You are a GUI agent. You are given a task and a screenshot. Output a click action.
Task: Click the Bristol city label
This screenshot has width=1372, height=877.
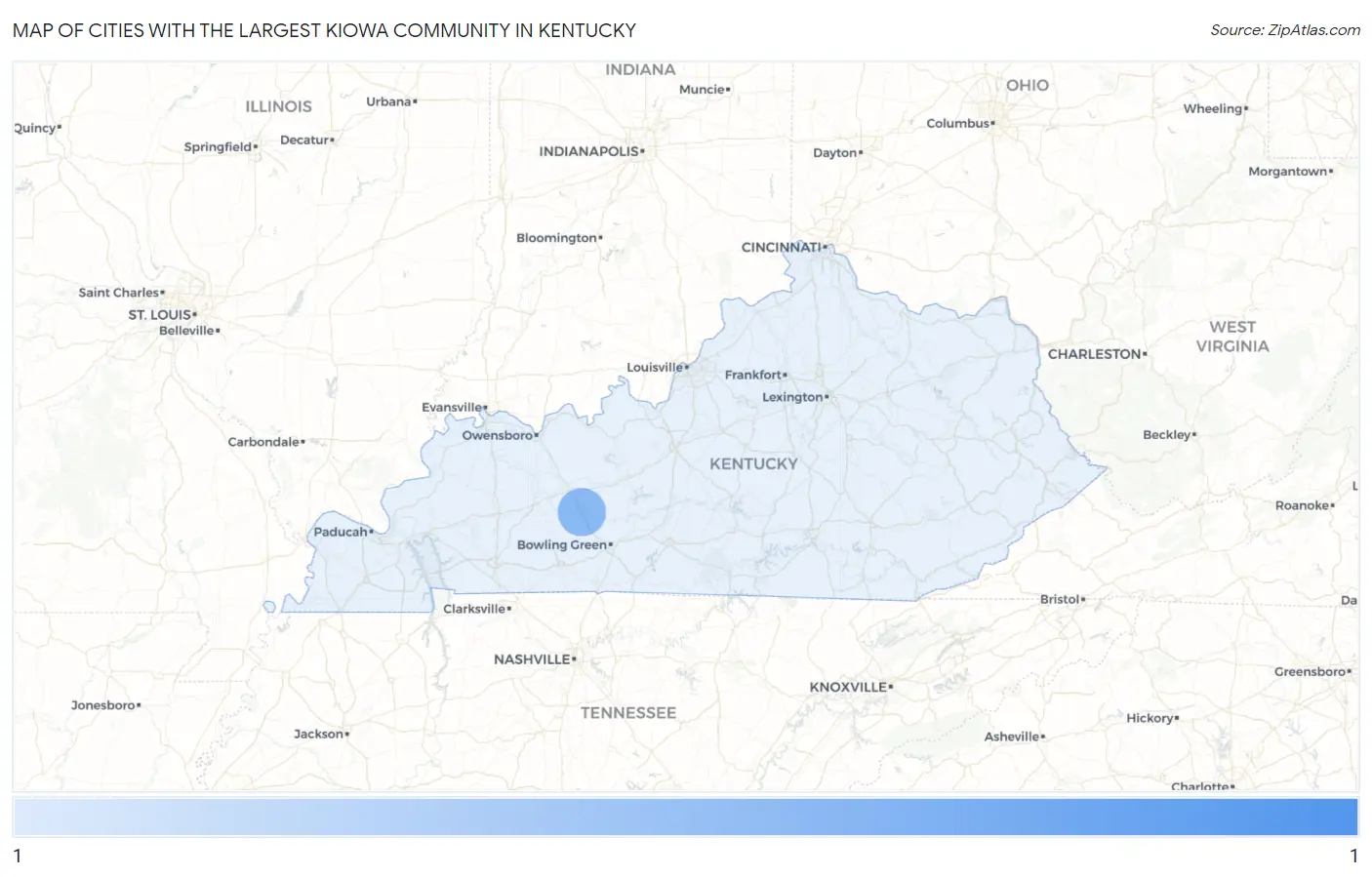click(x=1060, y=599)
